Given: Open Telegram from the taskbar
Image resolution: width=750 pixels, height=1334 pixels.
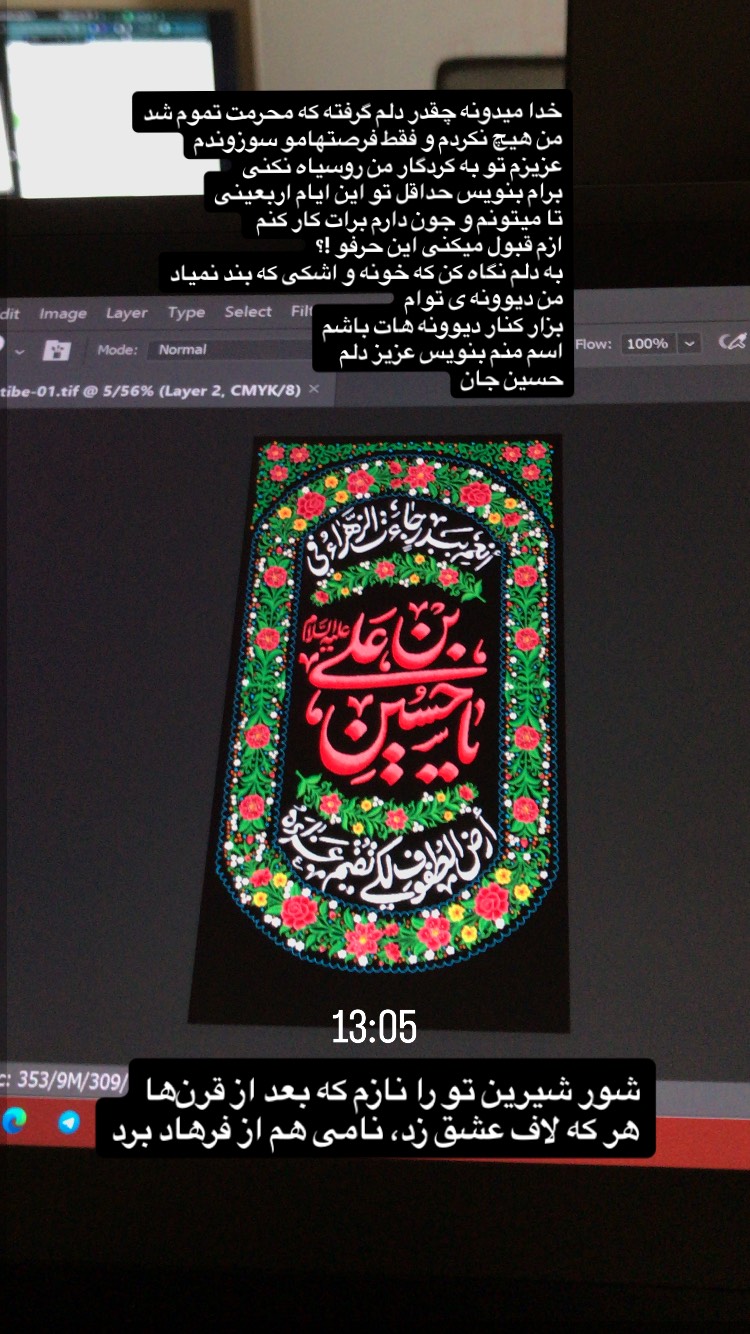Looking at the screenshot, I should (x=69, y=1122).
